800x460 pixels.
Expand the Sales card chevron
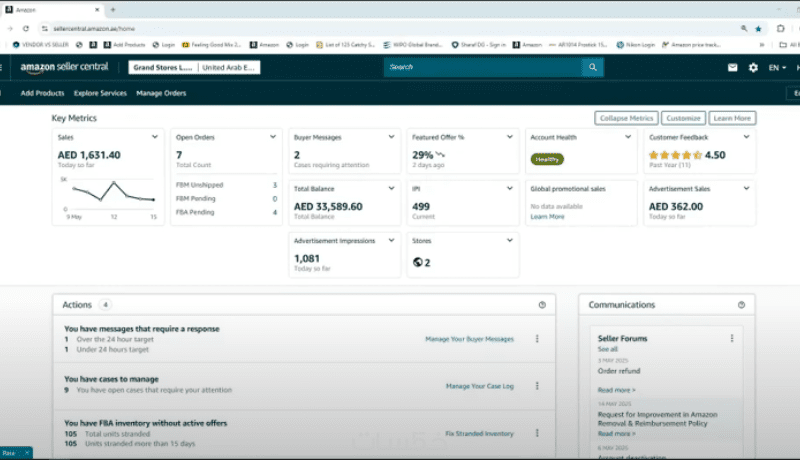coord(155,137)
